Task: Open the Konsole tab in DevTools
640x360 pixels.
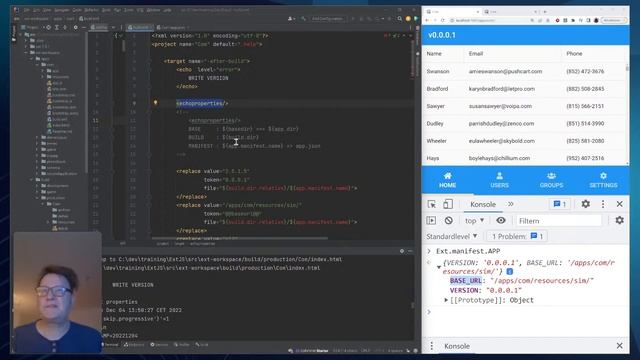Action: (x=483, y=204)
